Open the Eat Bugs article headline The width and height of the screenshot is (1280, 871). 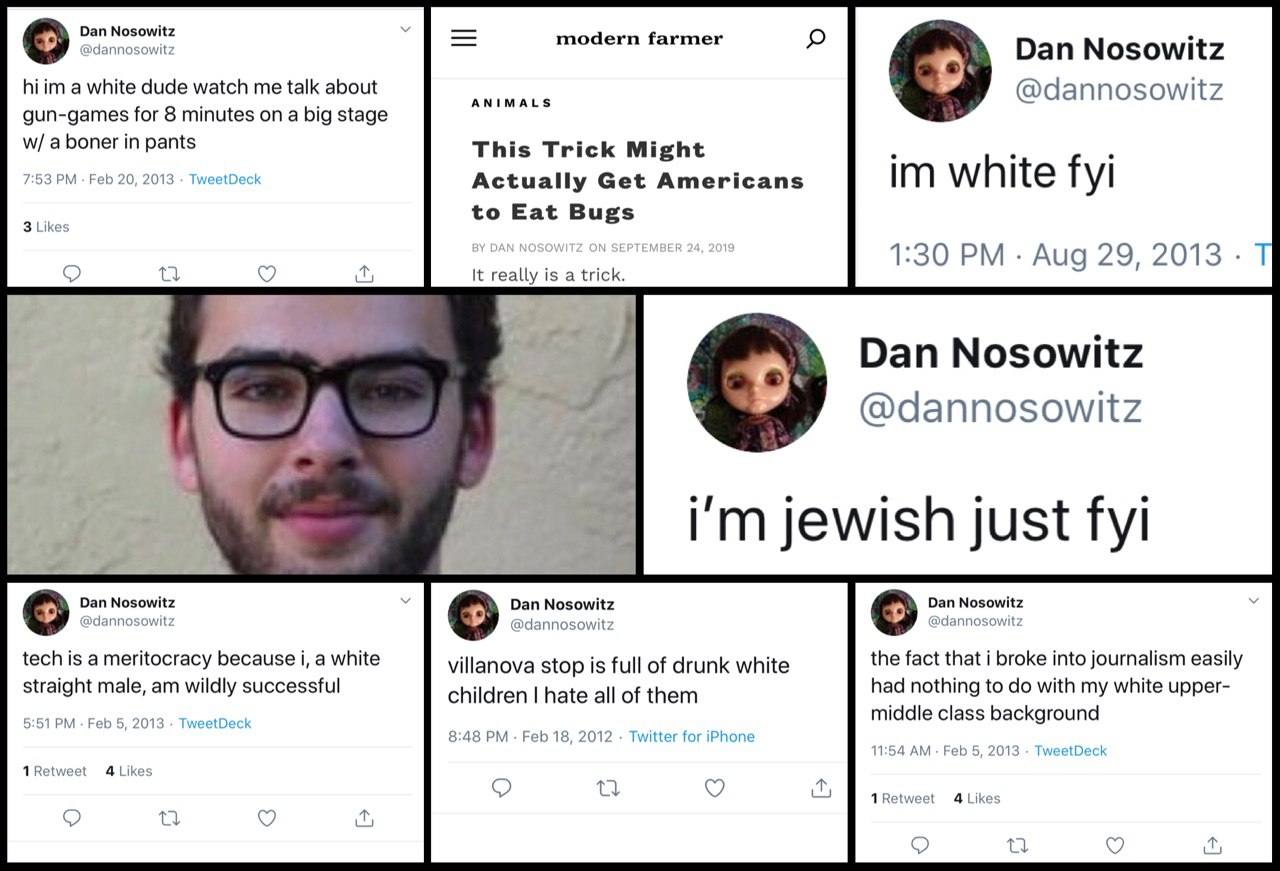638,181
